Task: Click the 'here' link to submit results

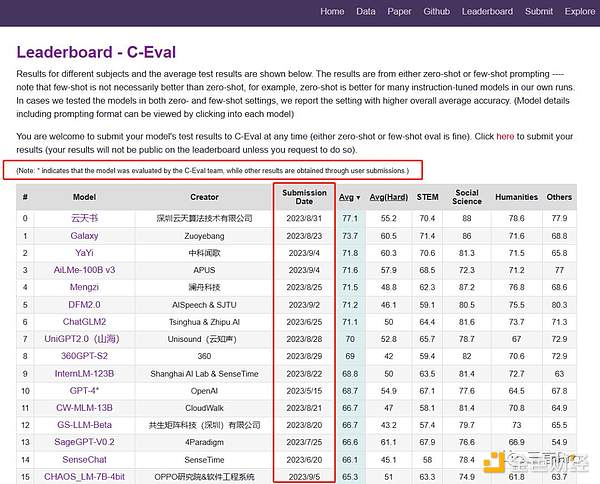Action: click(505, 136)
